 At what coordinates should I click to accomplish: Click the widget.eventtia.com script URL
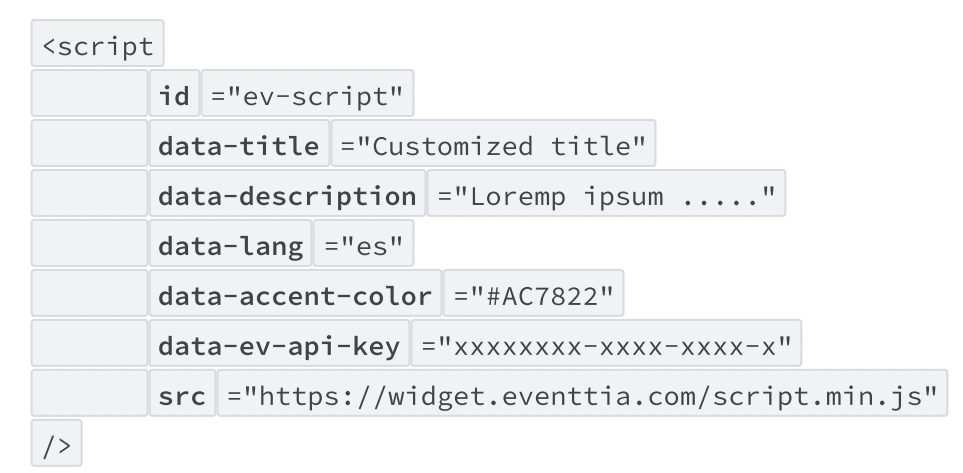pyautogui.click(x=582, y=397)
